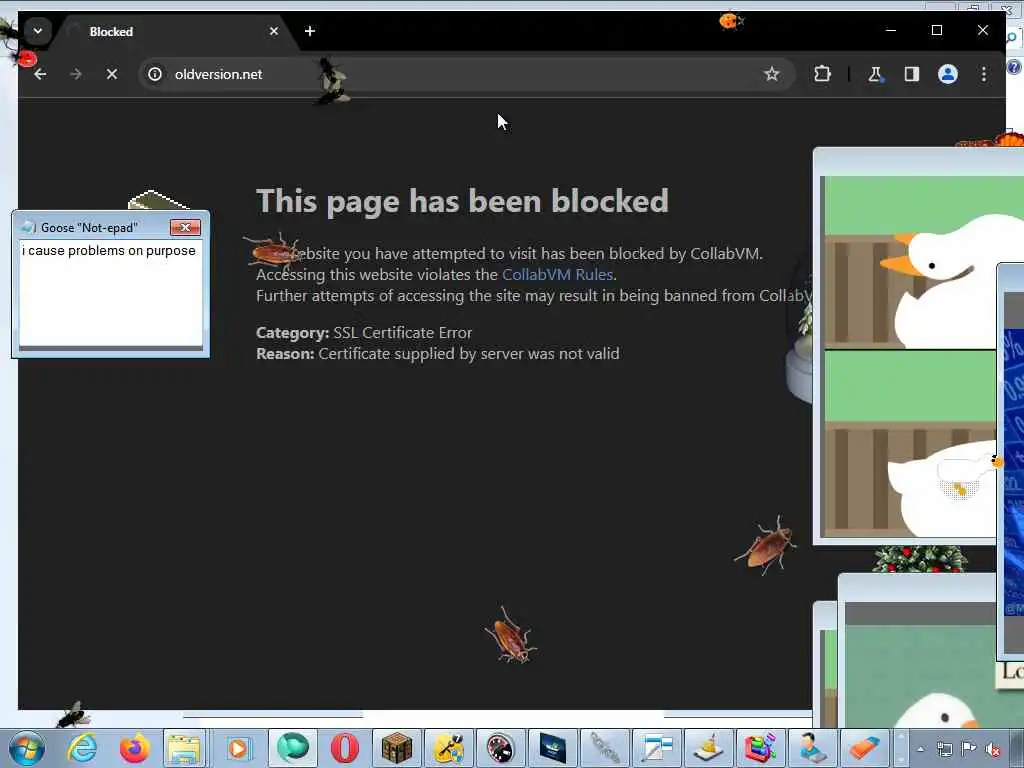The width and height of the screenshot is (1024, 768).
Task: Open the Minecraft crafting table taskbar icon
Action: point(396,748)
